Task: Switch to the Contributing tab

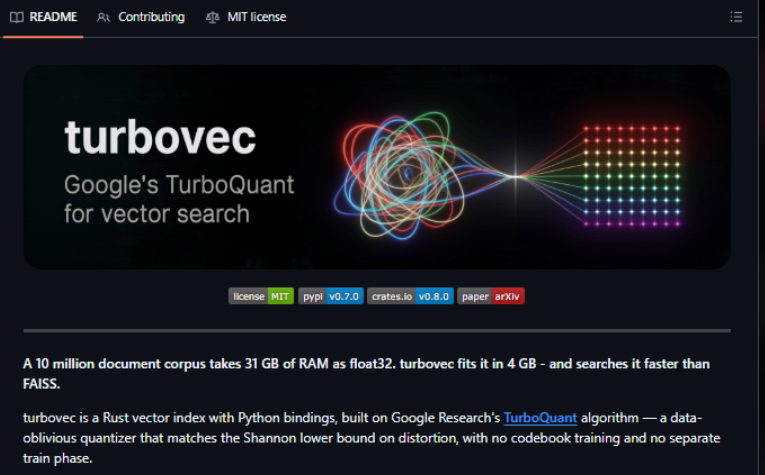Action: click(141, 17)
